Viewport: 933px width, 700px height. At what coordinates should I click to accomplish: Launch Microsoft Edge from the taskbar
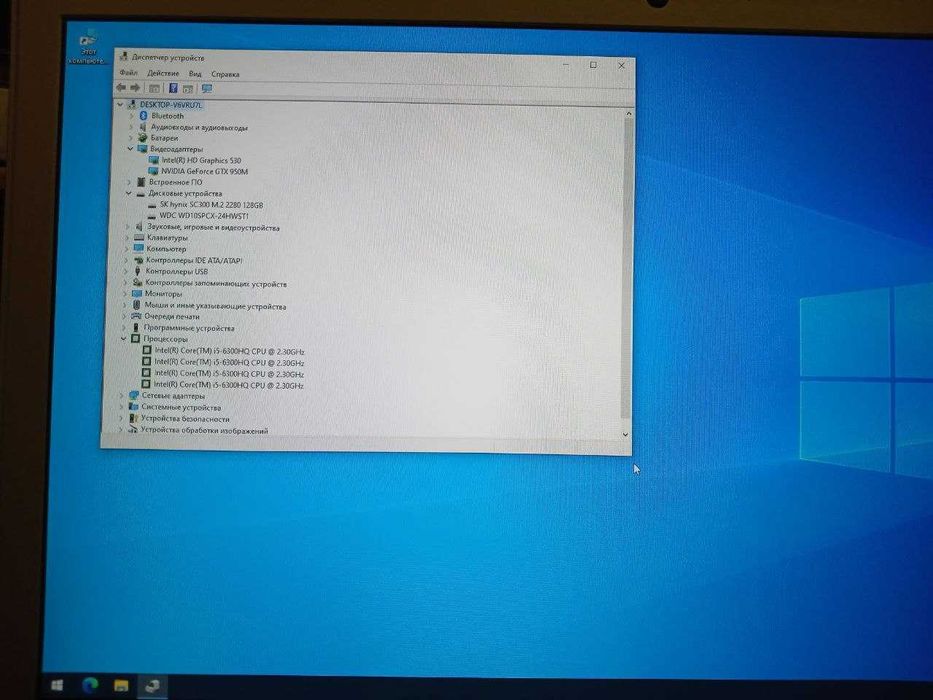(90, 685)
